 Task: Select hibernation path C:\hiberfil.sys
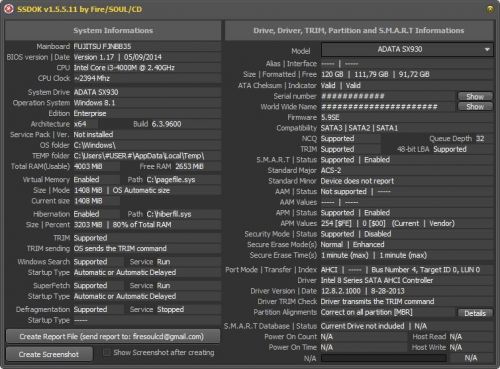pos(169,214)
